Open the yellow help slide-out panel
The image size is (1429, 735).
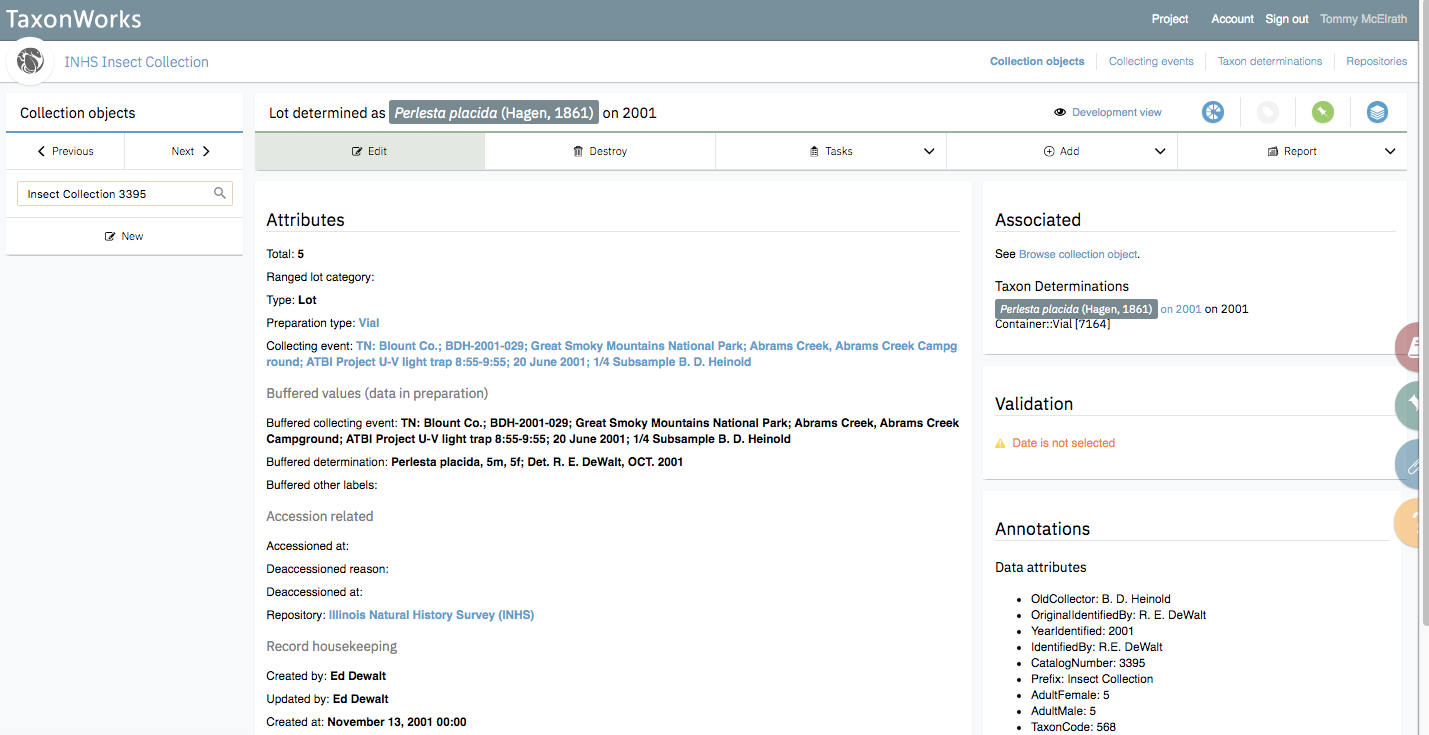1412,522
